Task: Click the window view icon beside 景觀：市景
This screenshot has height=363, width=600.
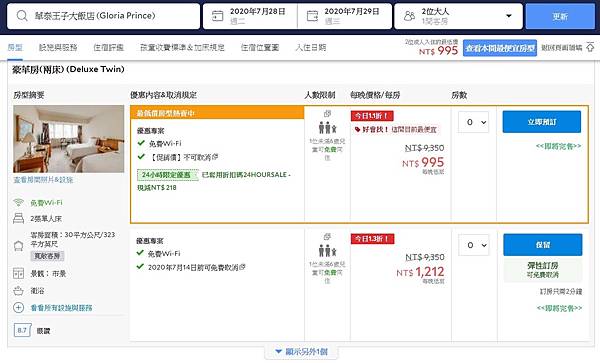Action: 18,273
